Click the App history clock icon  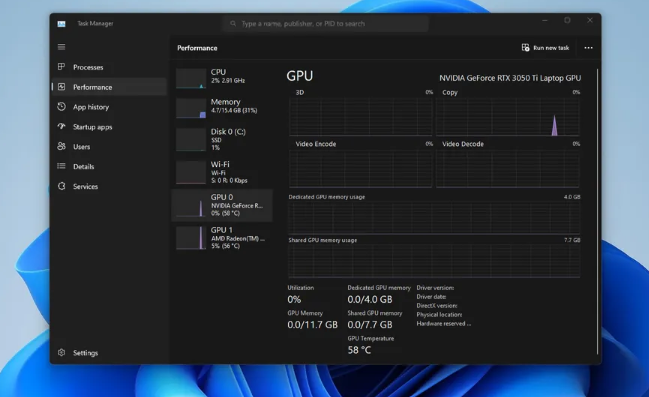[61, 106]
